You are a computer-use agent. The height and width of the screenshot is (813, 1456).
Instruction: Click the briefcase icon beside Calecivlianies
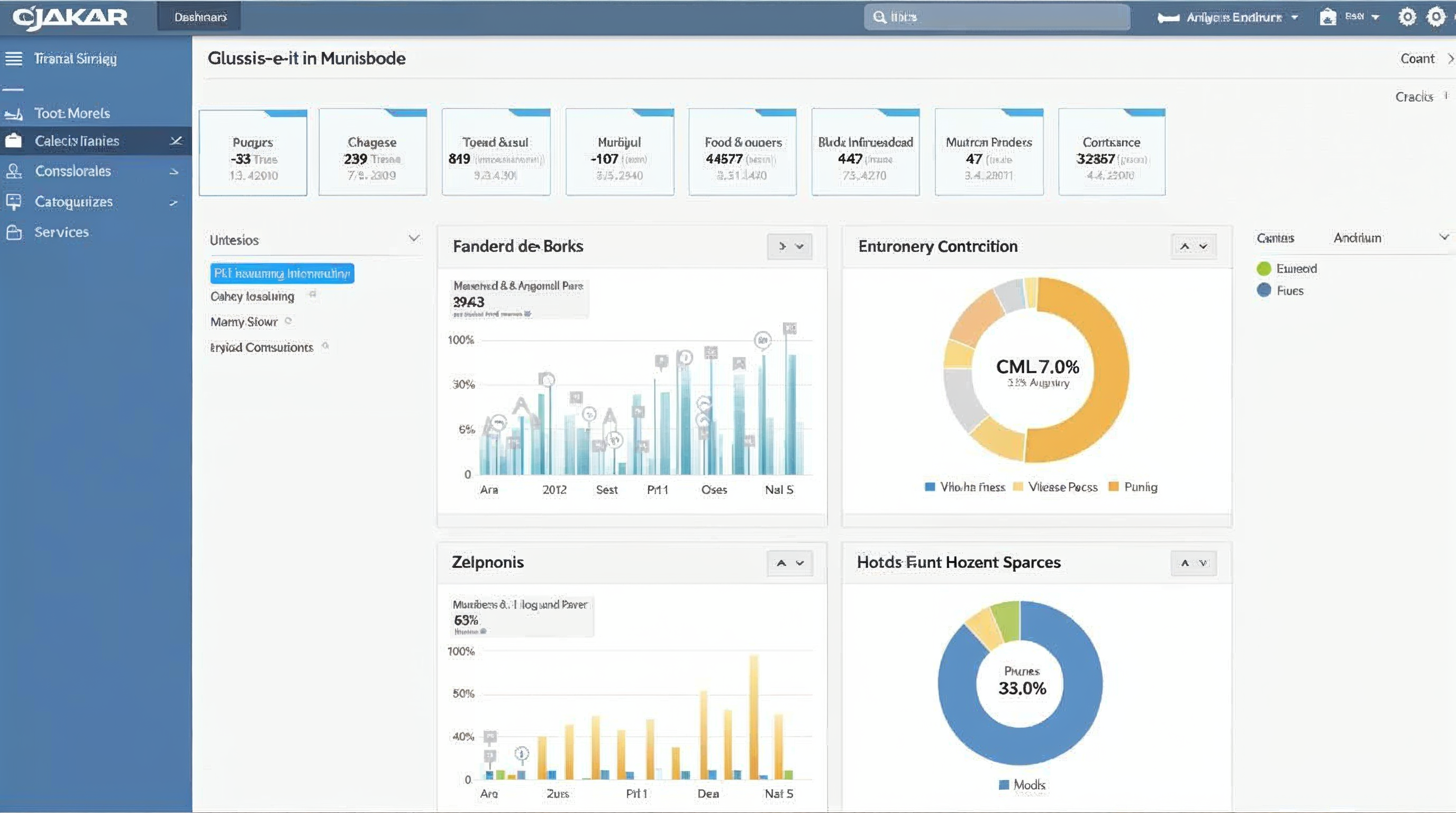[15, 140]
